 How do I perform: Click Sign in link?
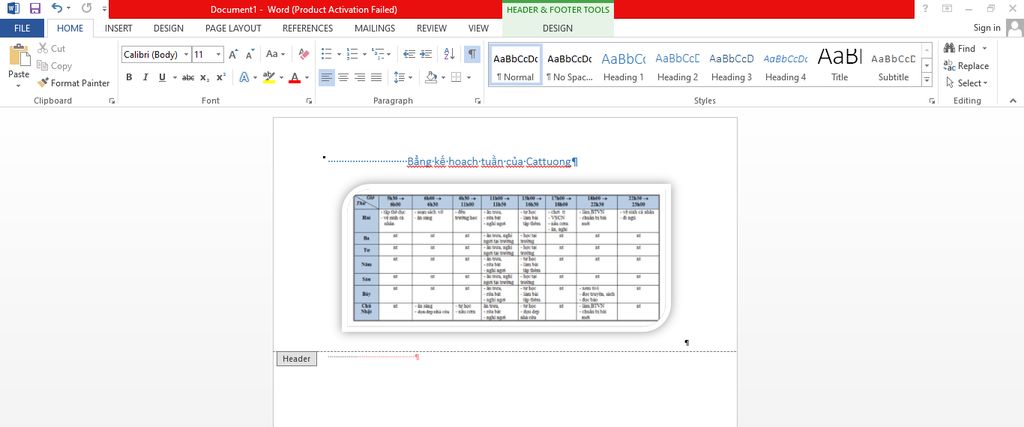987,27
